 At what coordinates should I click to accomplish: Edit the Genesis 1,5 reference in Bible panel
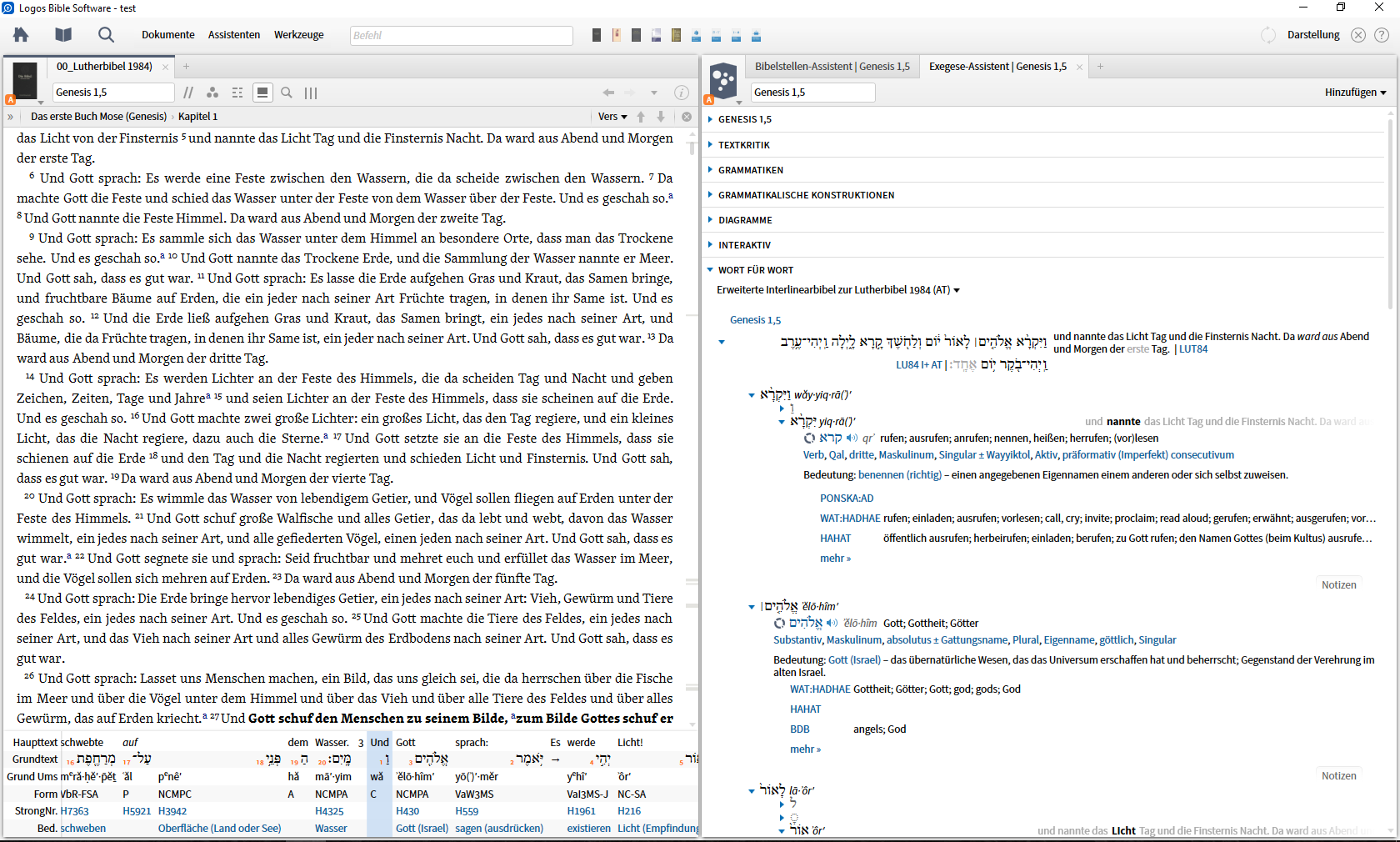(113, 93)
